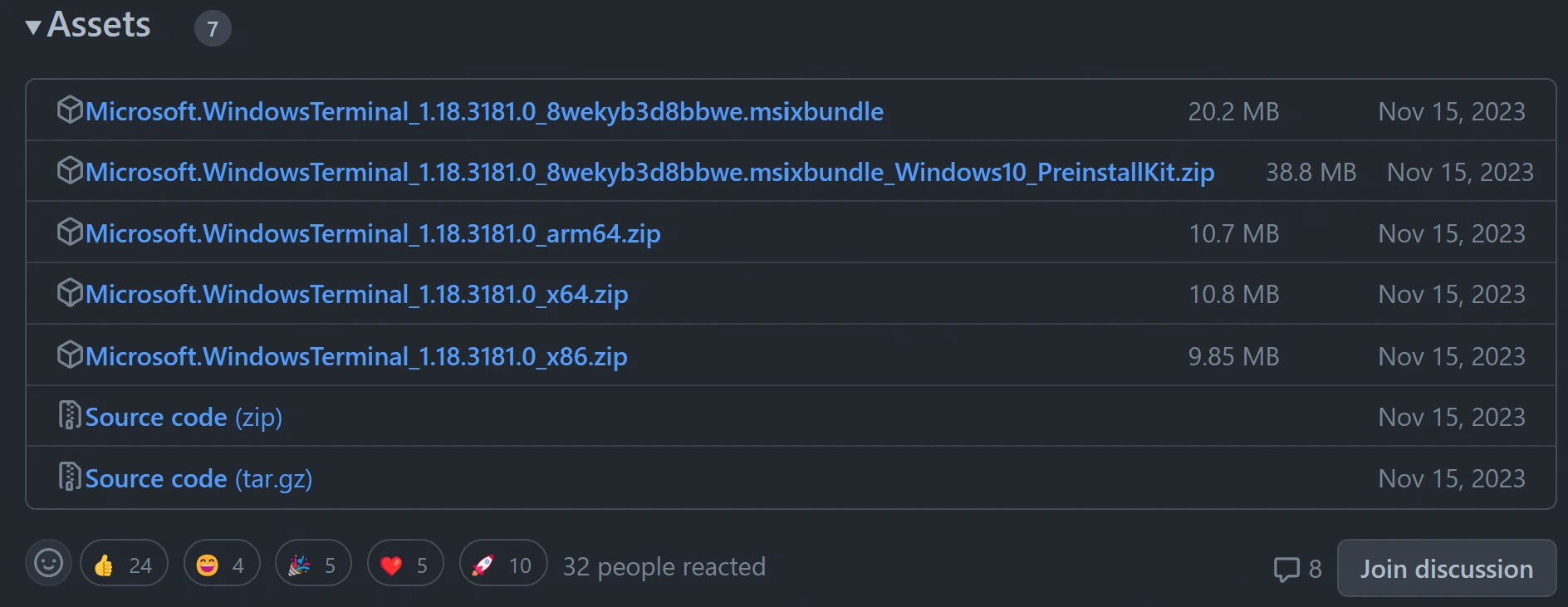Screen dimensions: 1568x607
Task: Click the zip file icon beside Source code (zip)
Action: pyautogui.click(x=70, y=415)
